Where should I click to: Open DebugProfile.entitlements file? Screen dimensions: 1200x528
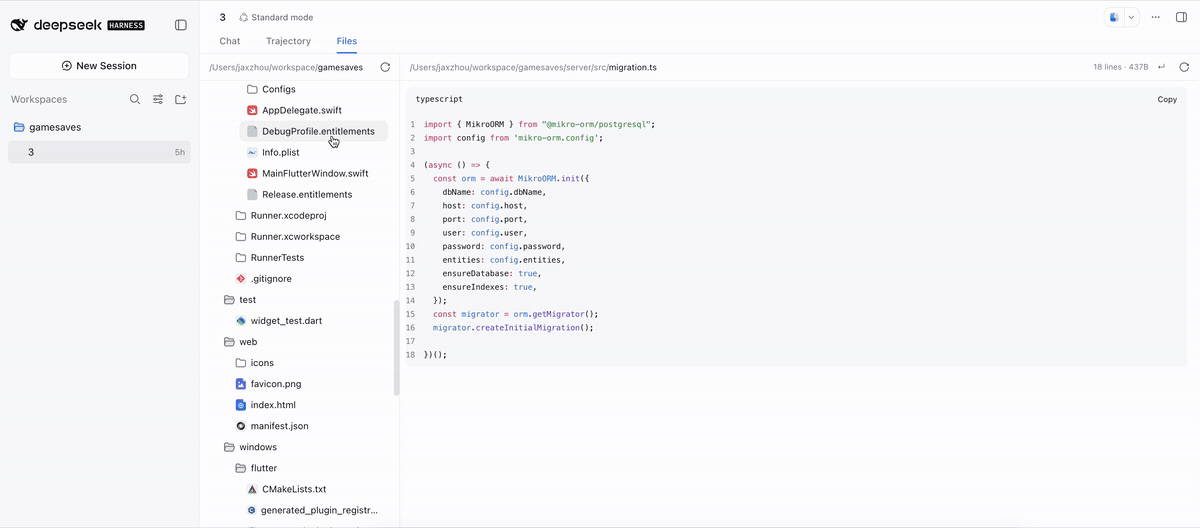coord(314,131)
